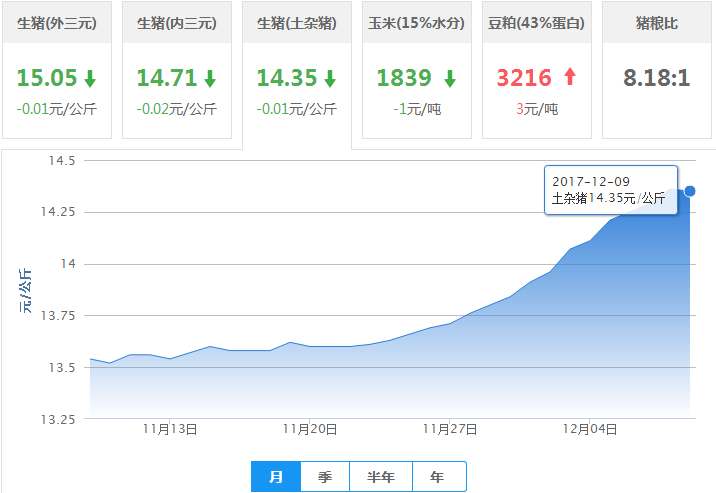
Task: Click the 8.18:1 ratio value
Action: coord(657,78)
